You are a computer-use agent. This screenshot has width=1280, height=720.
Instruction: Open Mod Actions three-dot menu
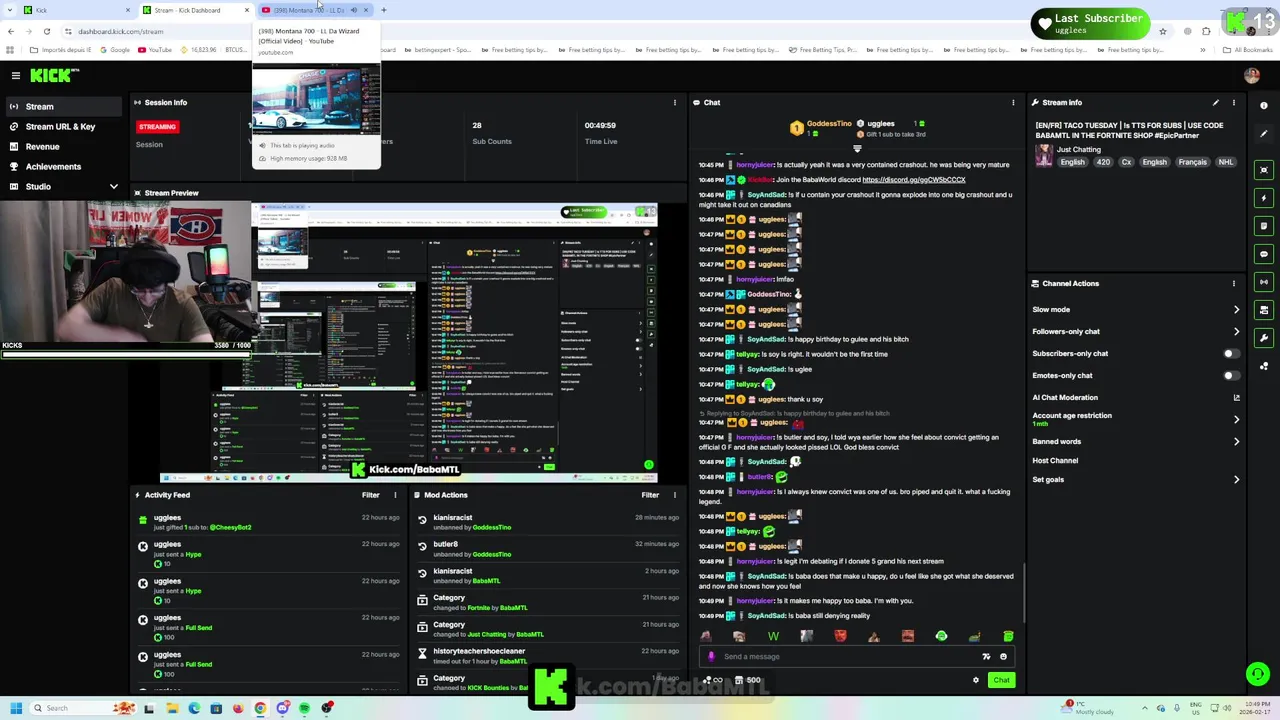(675, 495)
